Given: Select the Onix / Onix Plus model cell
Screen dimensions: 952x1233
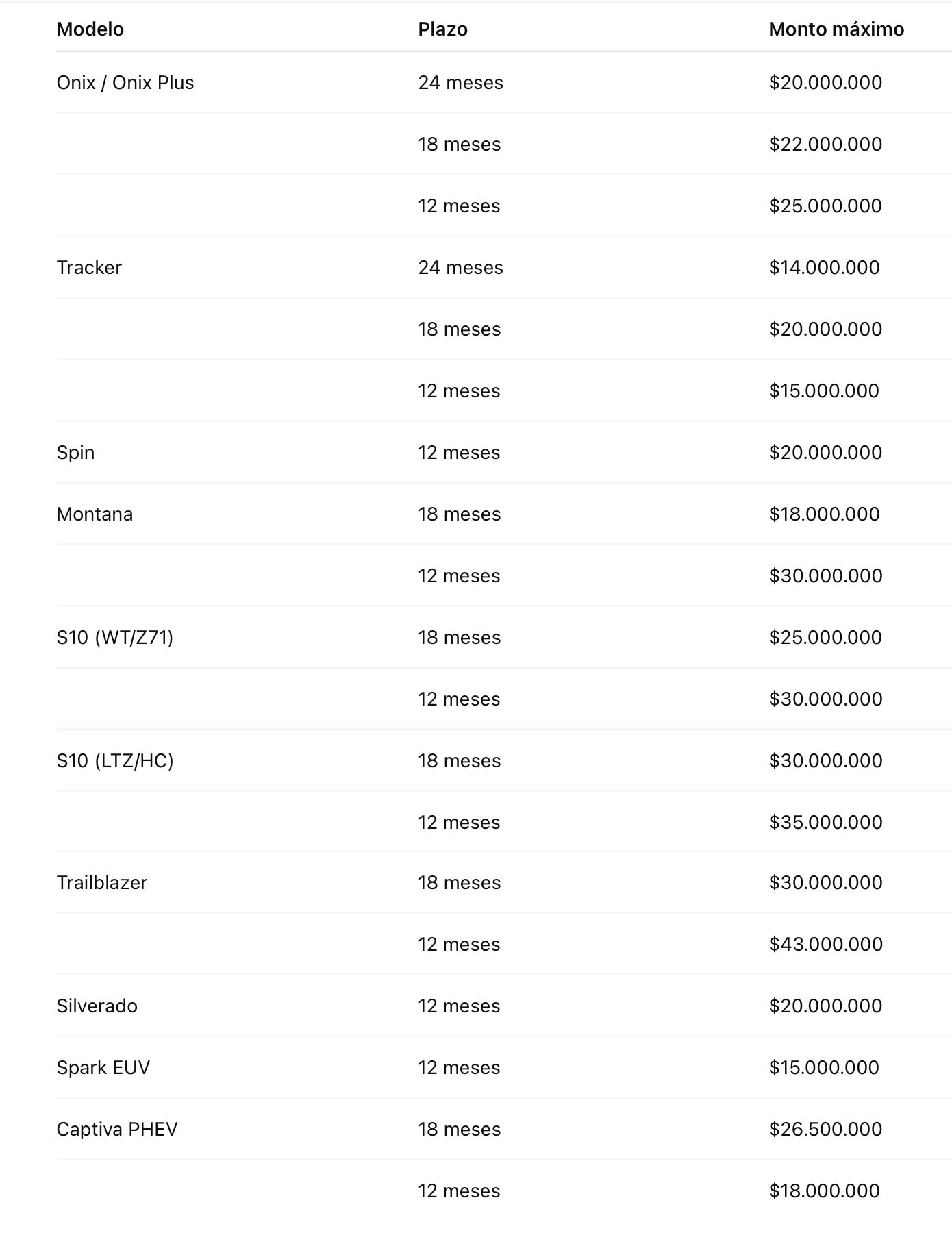Looking at the screenshot, I should pos(125,83).
